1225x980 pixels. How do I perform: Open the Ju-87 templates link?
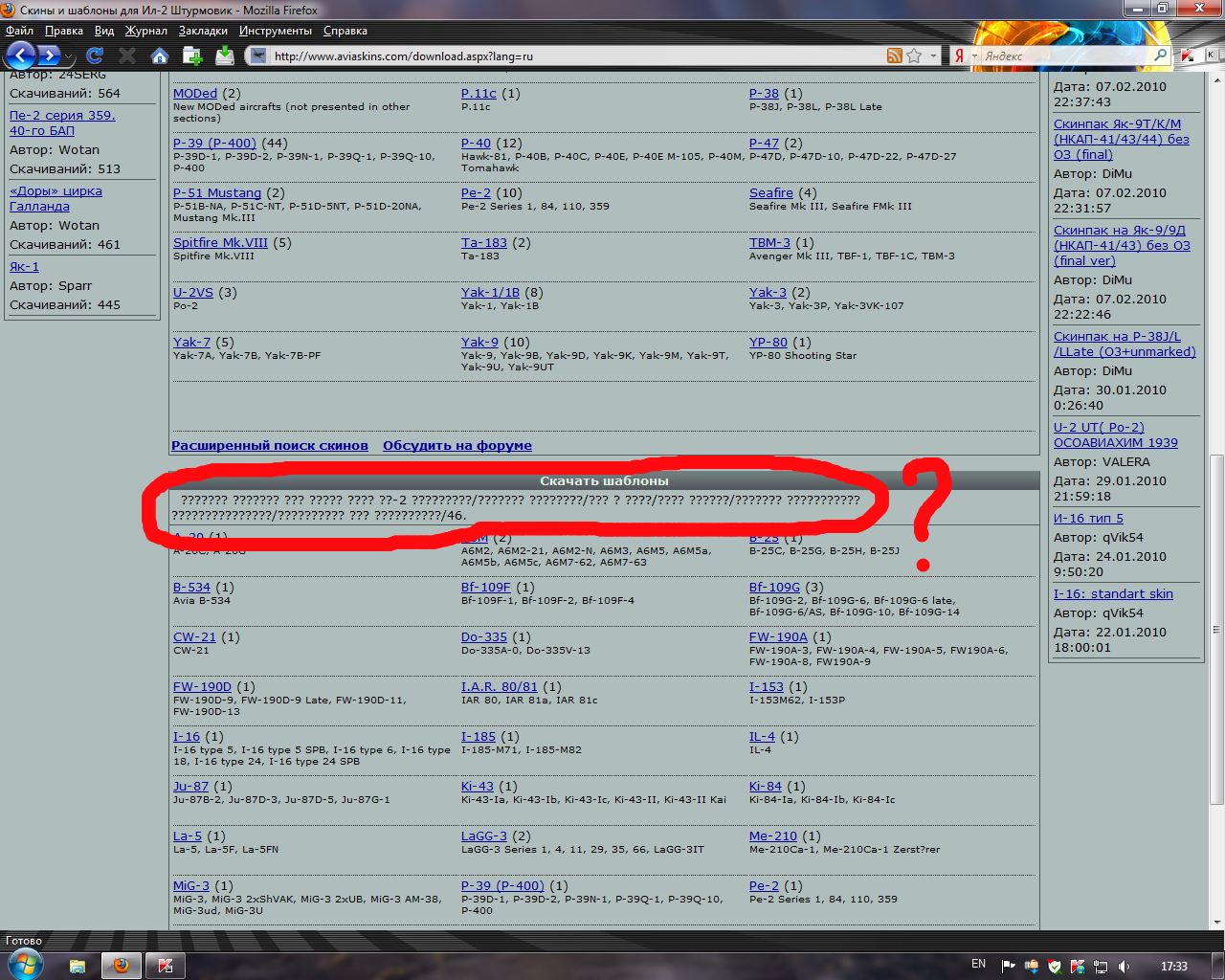tap(190, 787)
